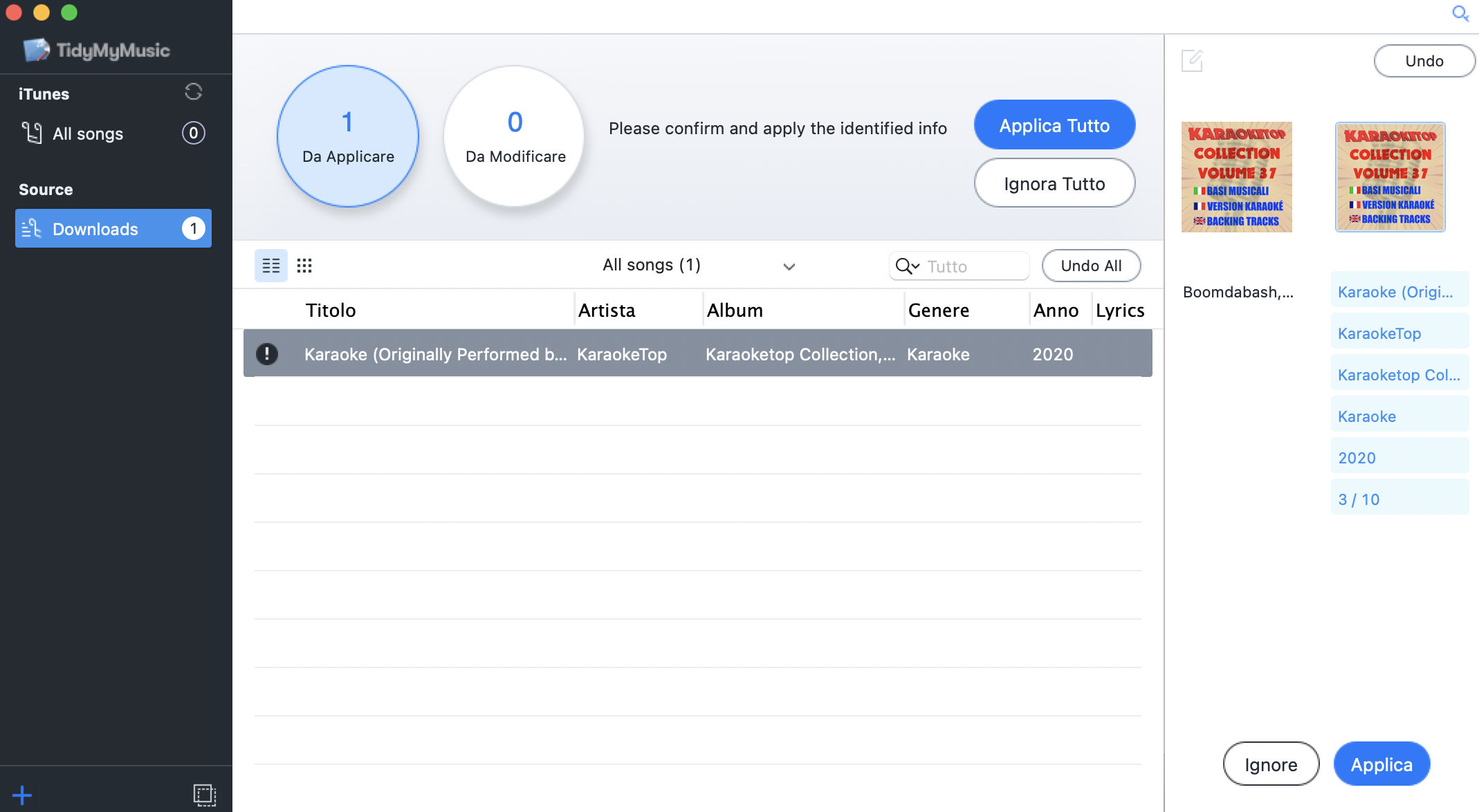Click the Downloads playlist icon
The width and height of the screenshot is (1479, 812).
tap(32, 228)
